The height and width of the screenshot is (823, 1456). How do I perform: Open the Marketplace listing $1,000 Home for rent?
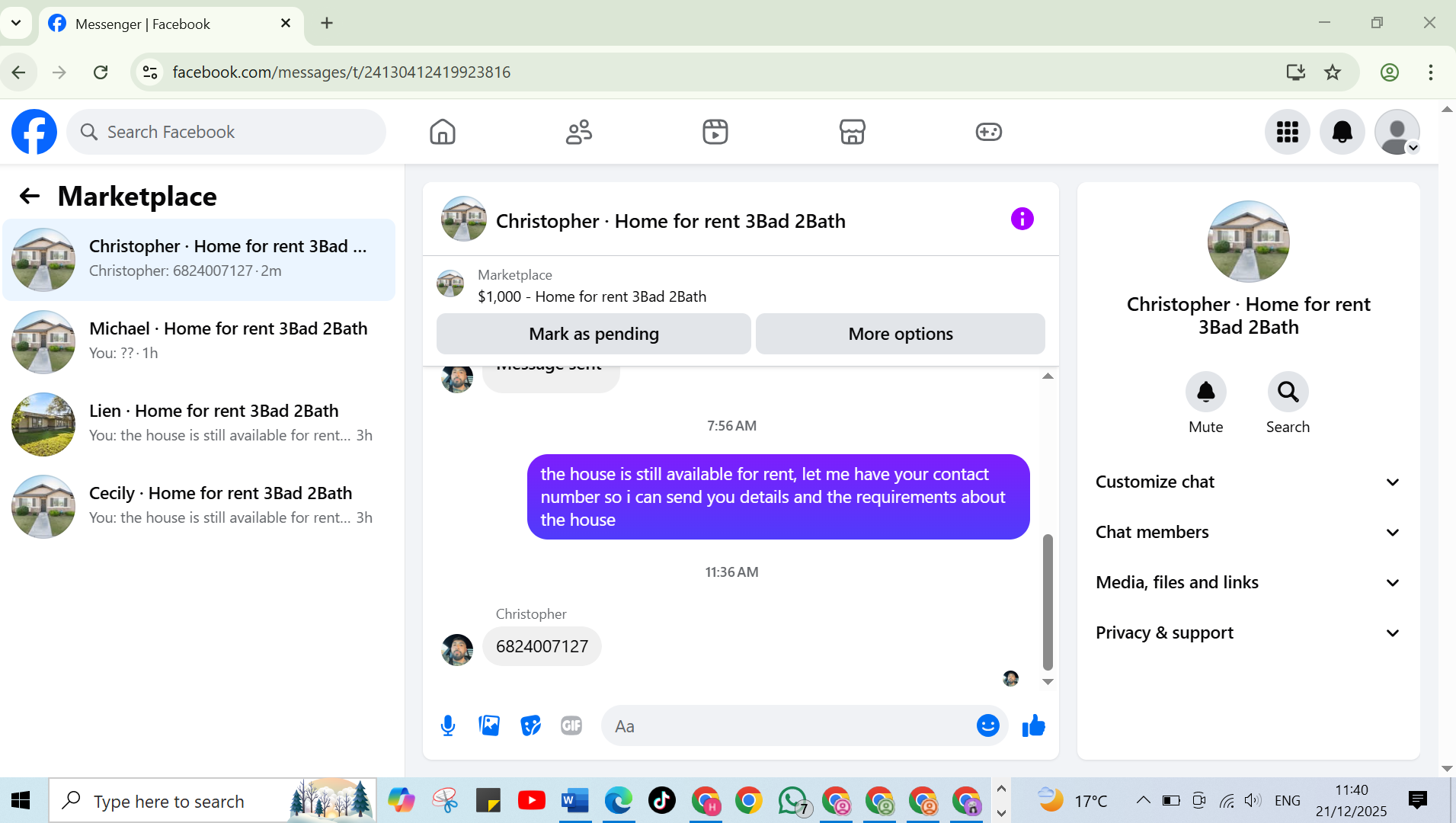(x=592, y=296)
